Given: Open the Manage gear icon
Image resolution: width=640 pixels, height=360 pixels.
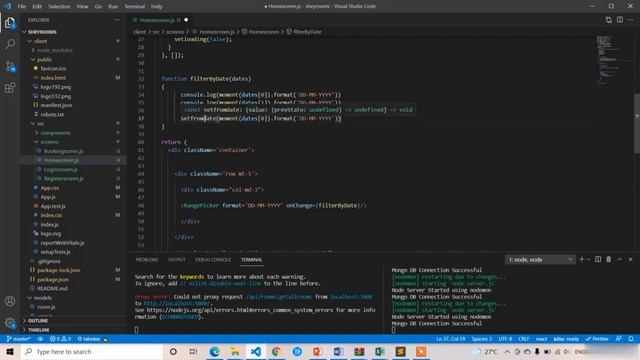Looking at the screenshot, I should click(x=10, y=323).
